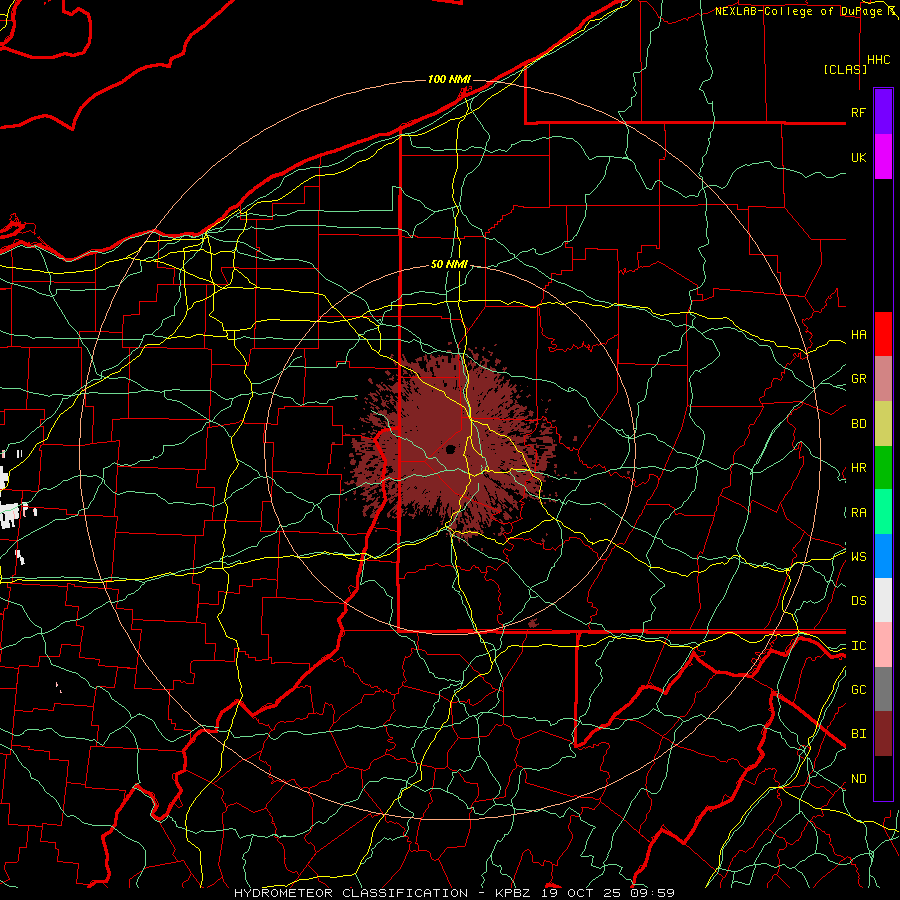The image size is (900, 900).
Task: Click the RF legend label
Action: tap(858, 112)
